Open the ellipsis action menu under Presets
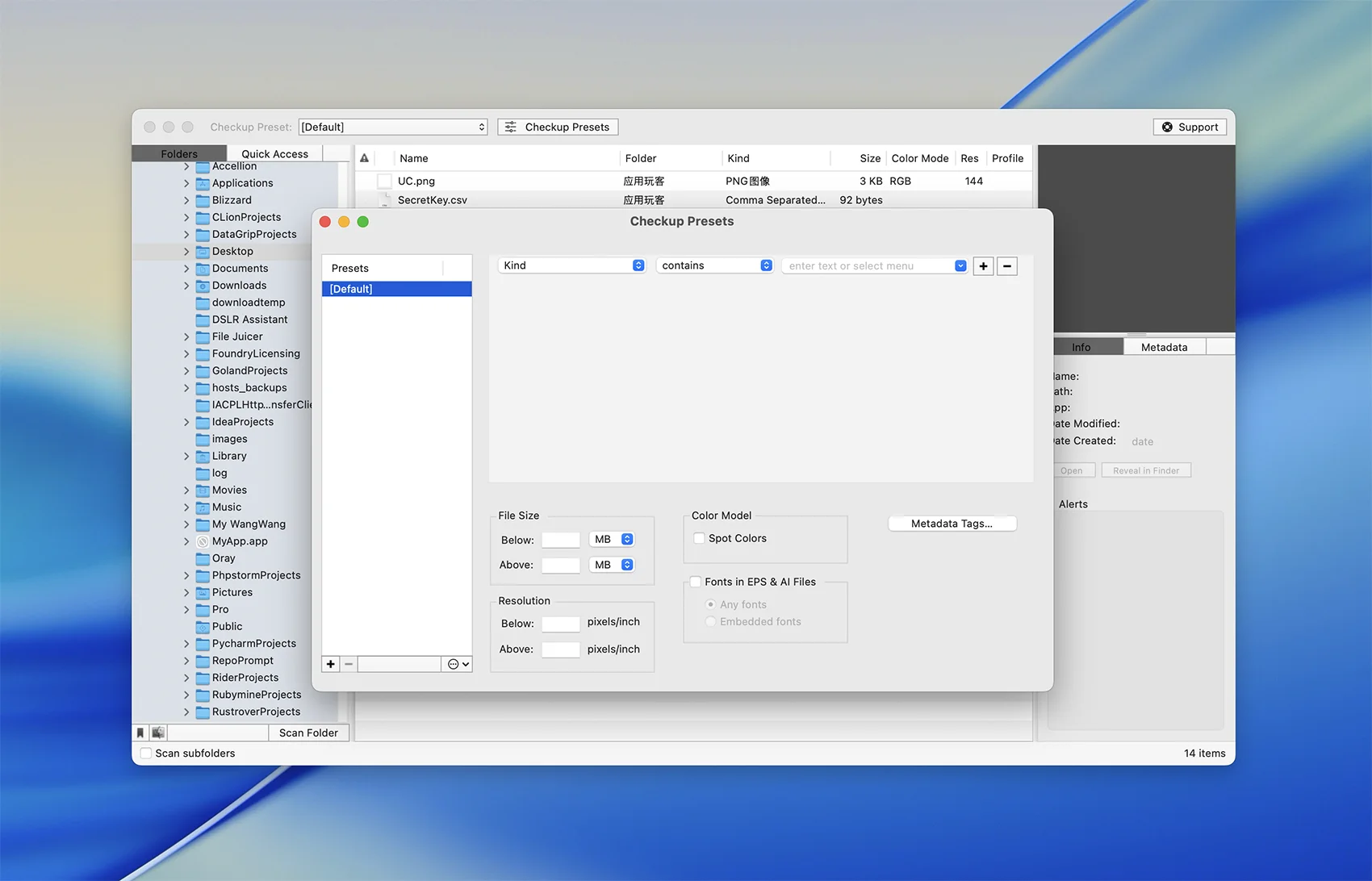This screenshot has height=881, width=1372. coord(458,664)
